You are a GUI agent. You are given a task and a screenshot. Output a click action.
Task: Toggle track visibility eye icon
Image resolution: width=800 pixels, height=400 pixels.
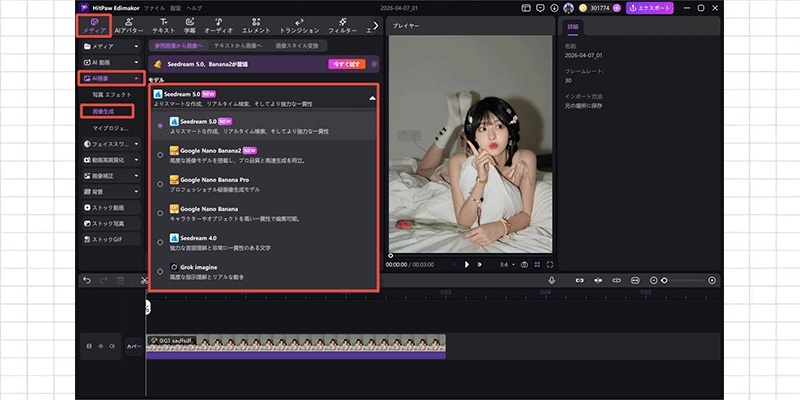tap(101, 346)
